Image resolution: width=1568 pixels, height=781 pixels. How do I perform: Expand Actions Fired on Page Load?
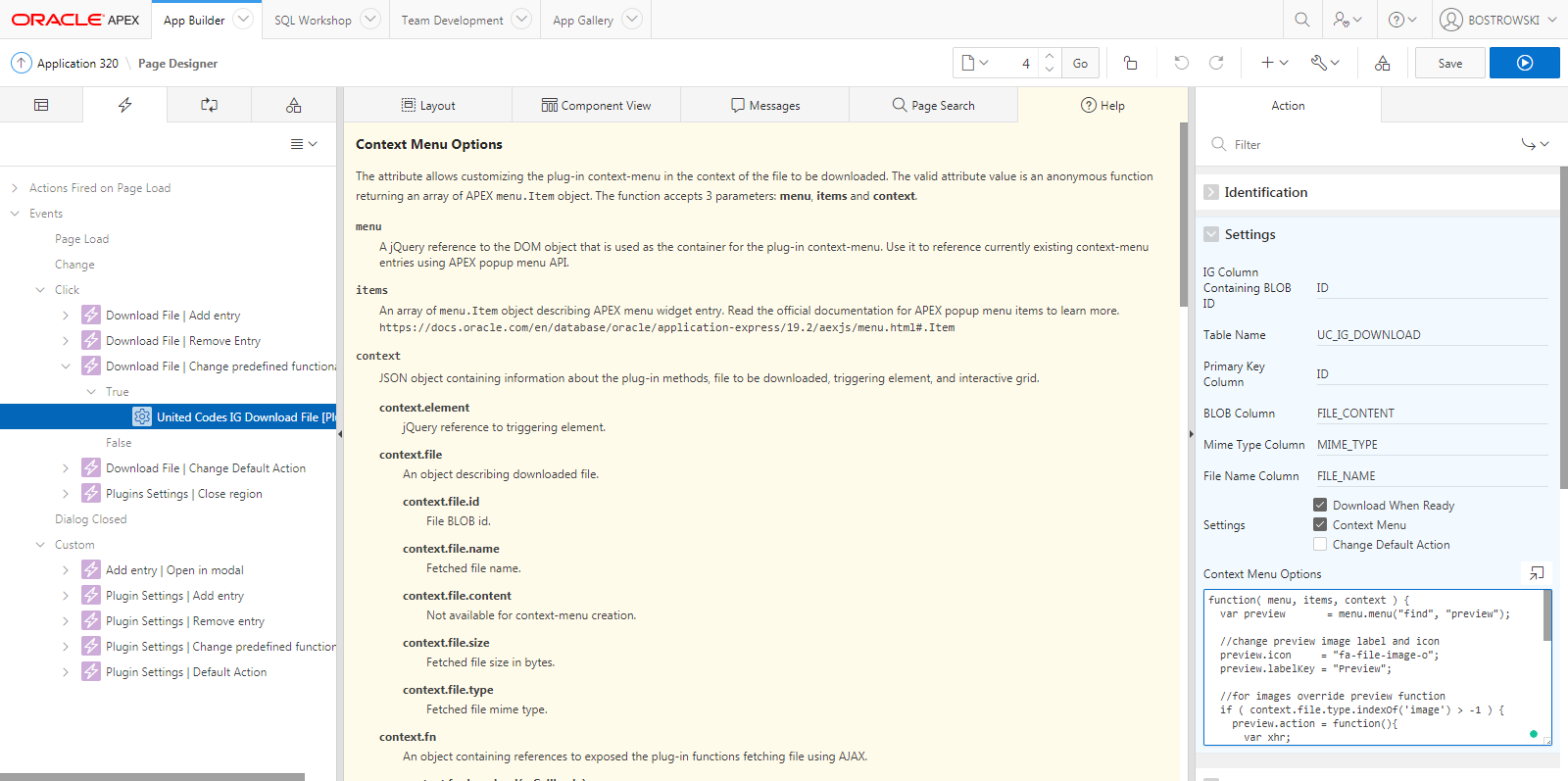pyautogui.click(x=15, y=187)
